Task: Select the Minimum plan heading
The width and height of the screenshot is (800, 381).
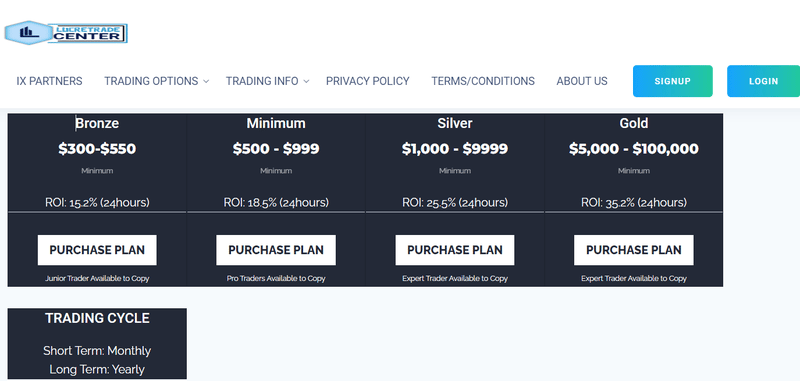Action: click(x=276, y=123)
